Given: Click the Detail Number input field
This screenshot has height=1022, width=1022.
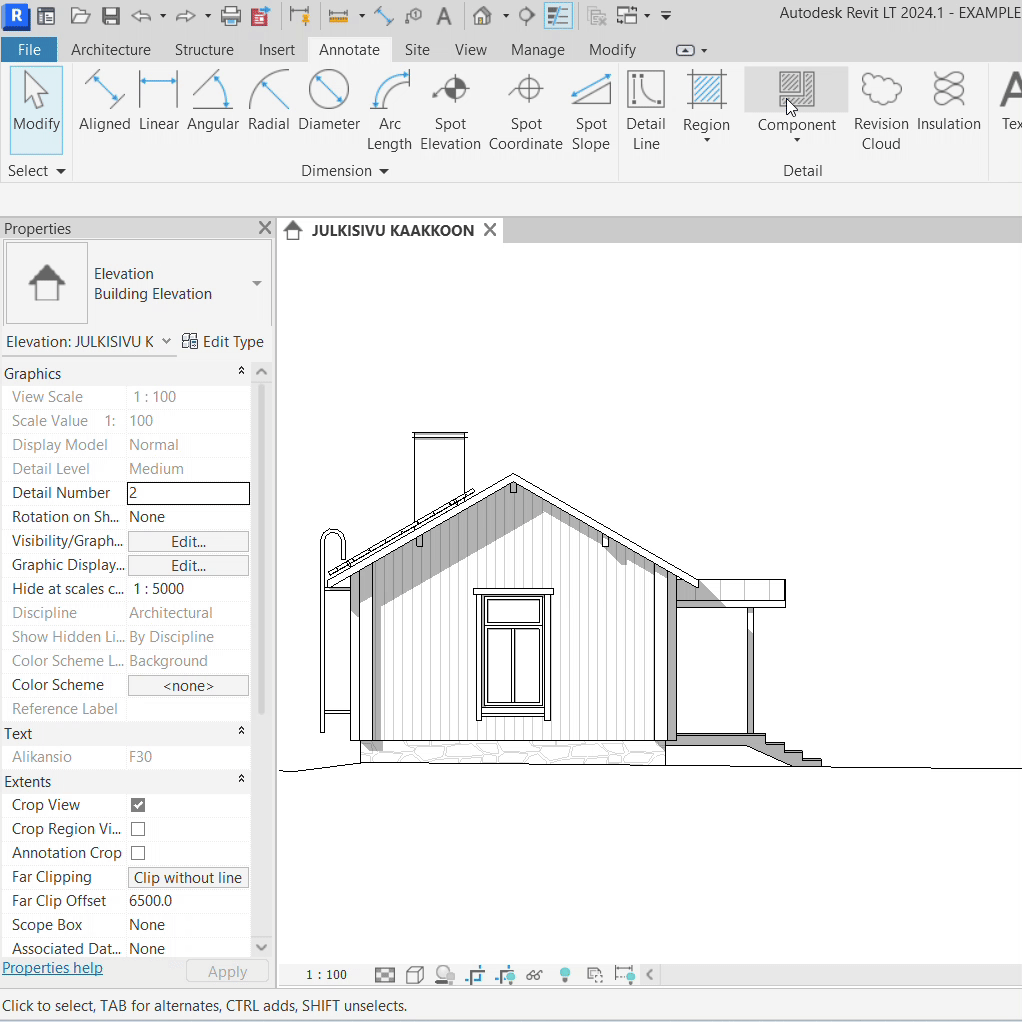Looking at the screenshot, I should 188,493.
